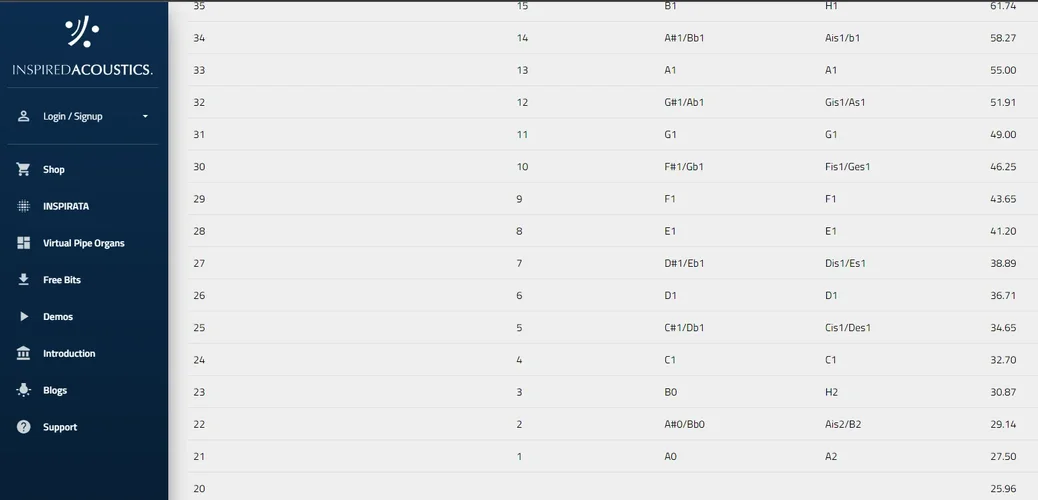This screenshot has height=500, width=1038.
Task: Go to Virtual Pipe Organs page
Action: point(84,244)
